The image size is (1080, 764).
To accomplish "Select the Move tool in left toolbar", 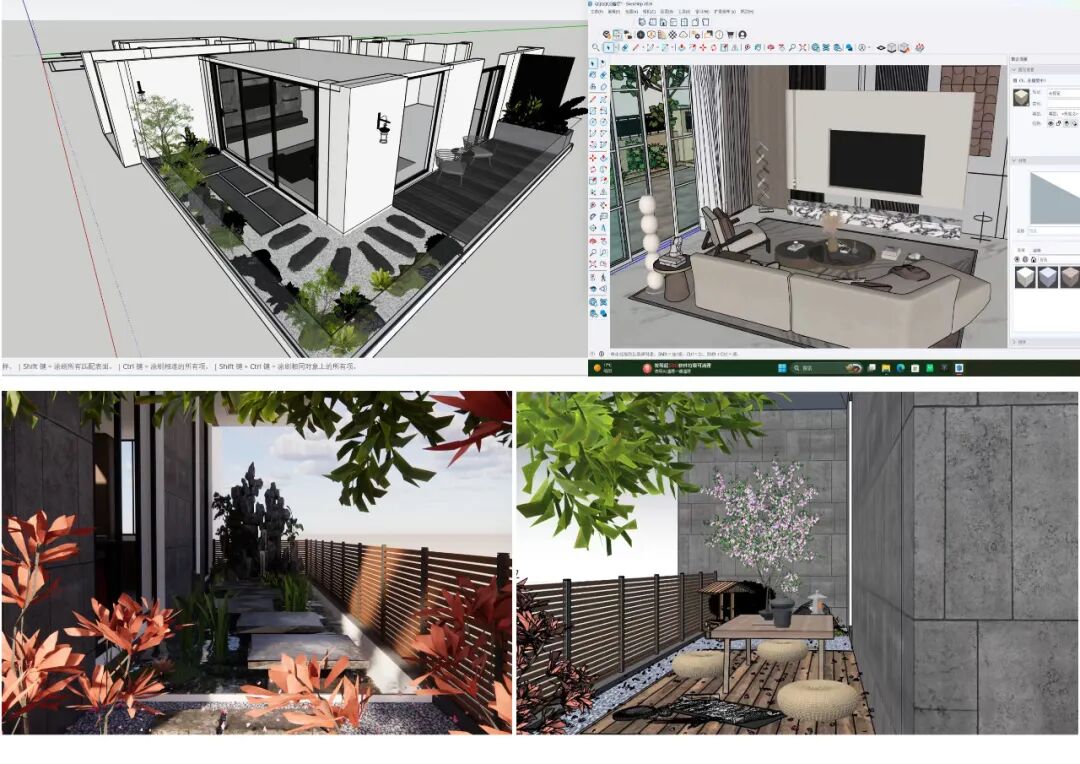I will coord(593,158).
